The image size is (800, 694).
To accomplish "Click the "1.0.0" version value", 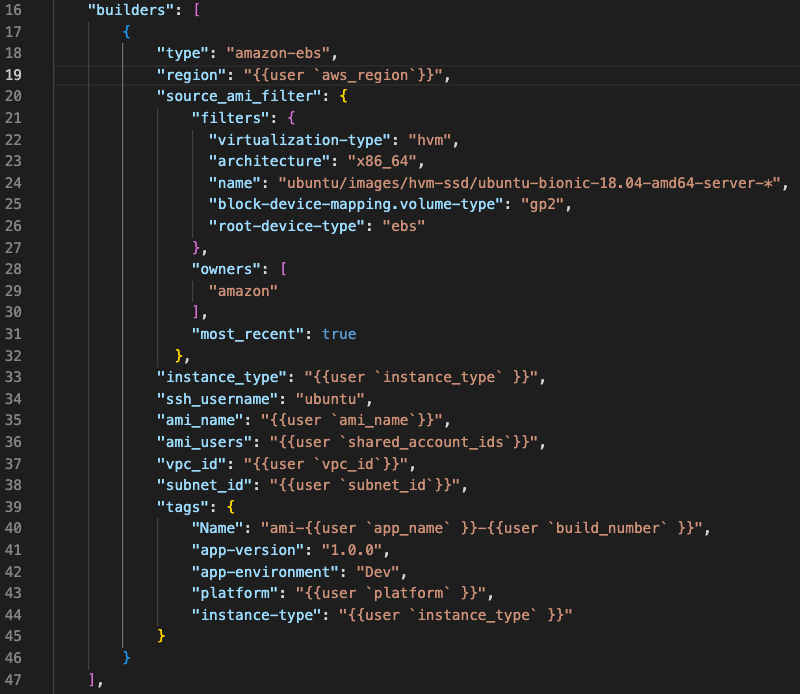I will (x=352, y=550).
